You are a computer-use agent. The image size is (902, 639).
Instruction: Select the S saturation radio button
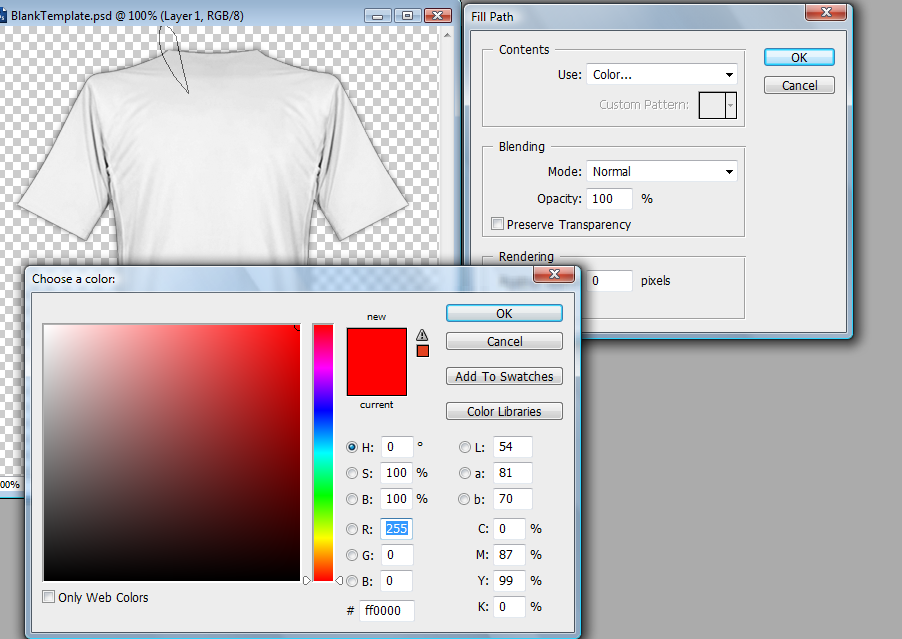click(352, 473)
